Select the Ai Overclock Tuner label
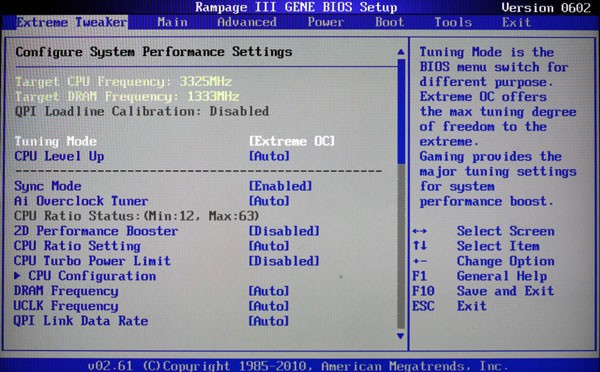 [81, 201]
